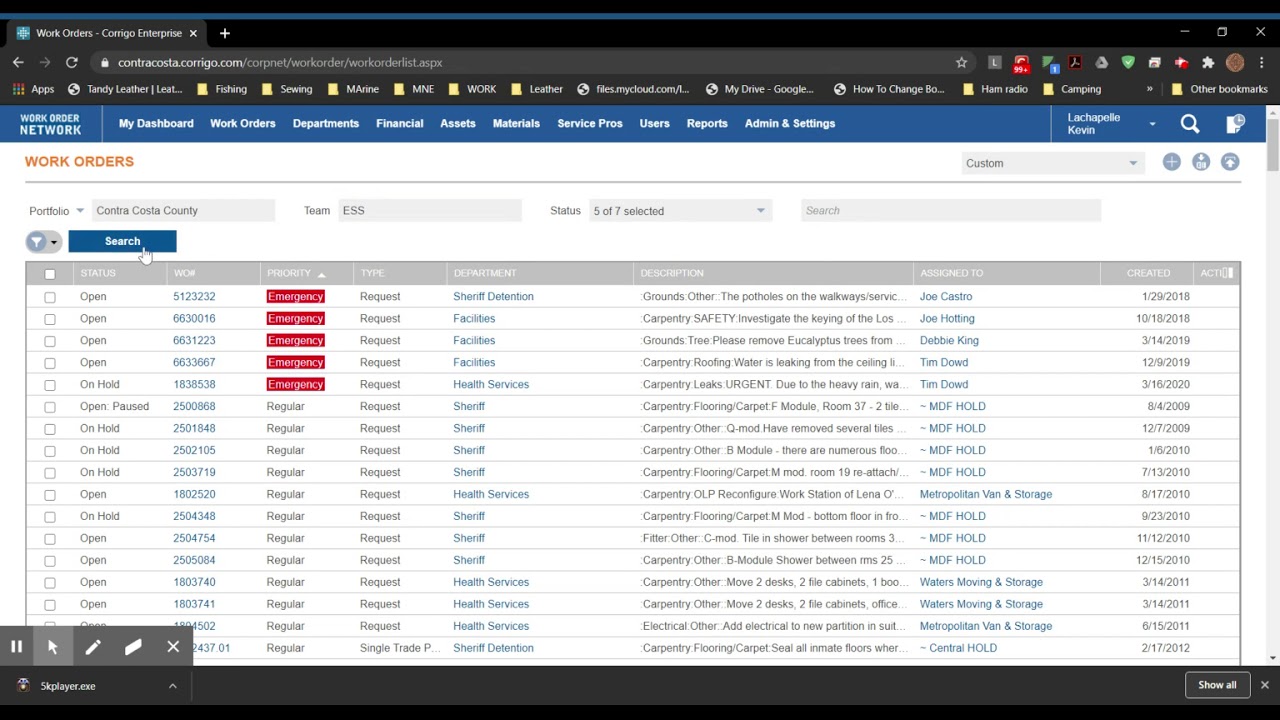Open My Dashboard menu

(156, 124)
